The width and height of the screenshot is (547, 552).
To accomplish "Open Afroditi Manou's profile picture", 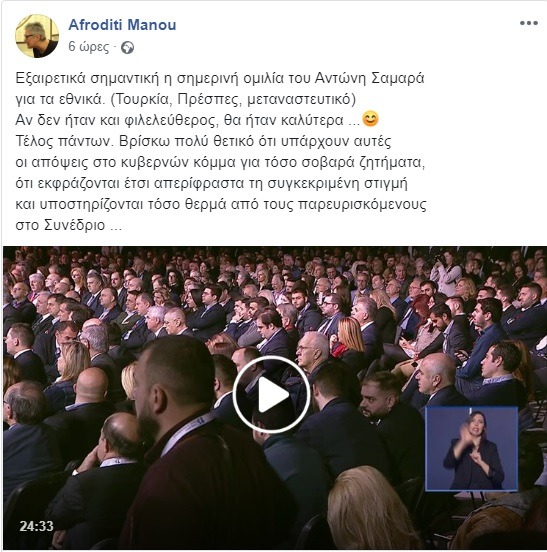I will 37,36.
